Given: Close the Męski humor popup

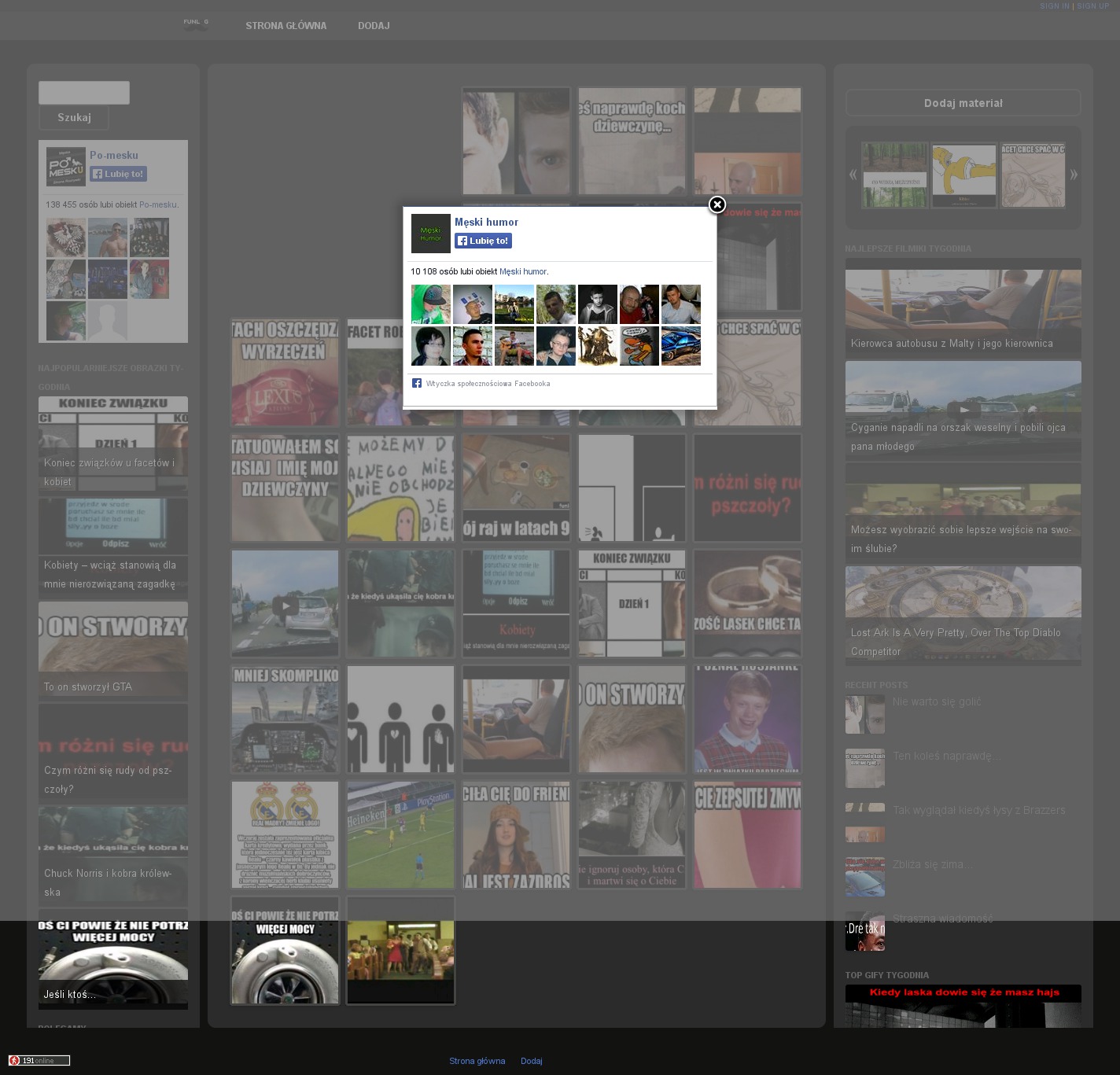Looking at the screenshot, I should click(717, 205).
